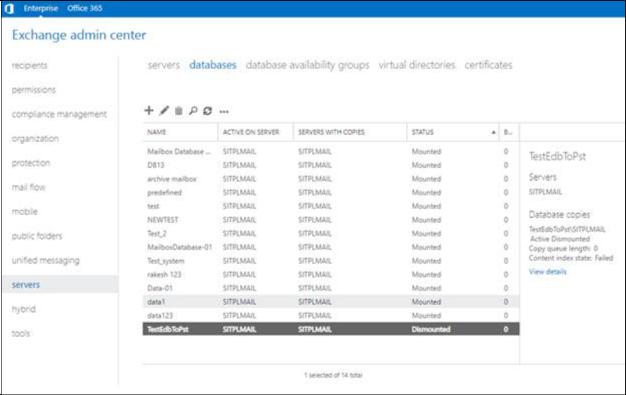The width and height of the screenshot is (626, 395).
Task: Switch to the servers tab
Action: pos(164,65)
